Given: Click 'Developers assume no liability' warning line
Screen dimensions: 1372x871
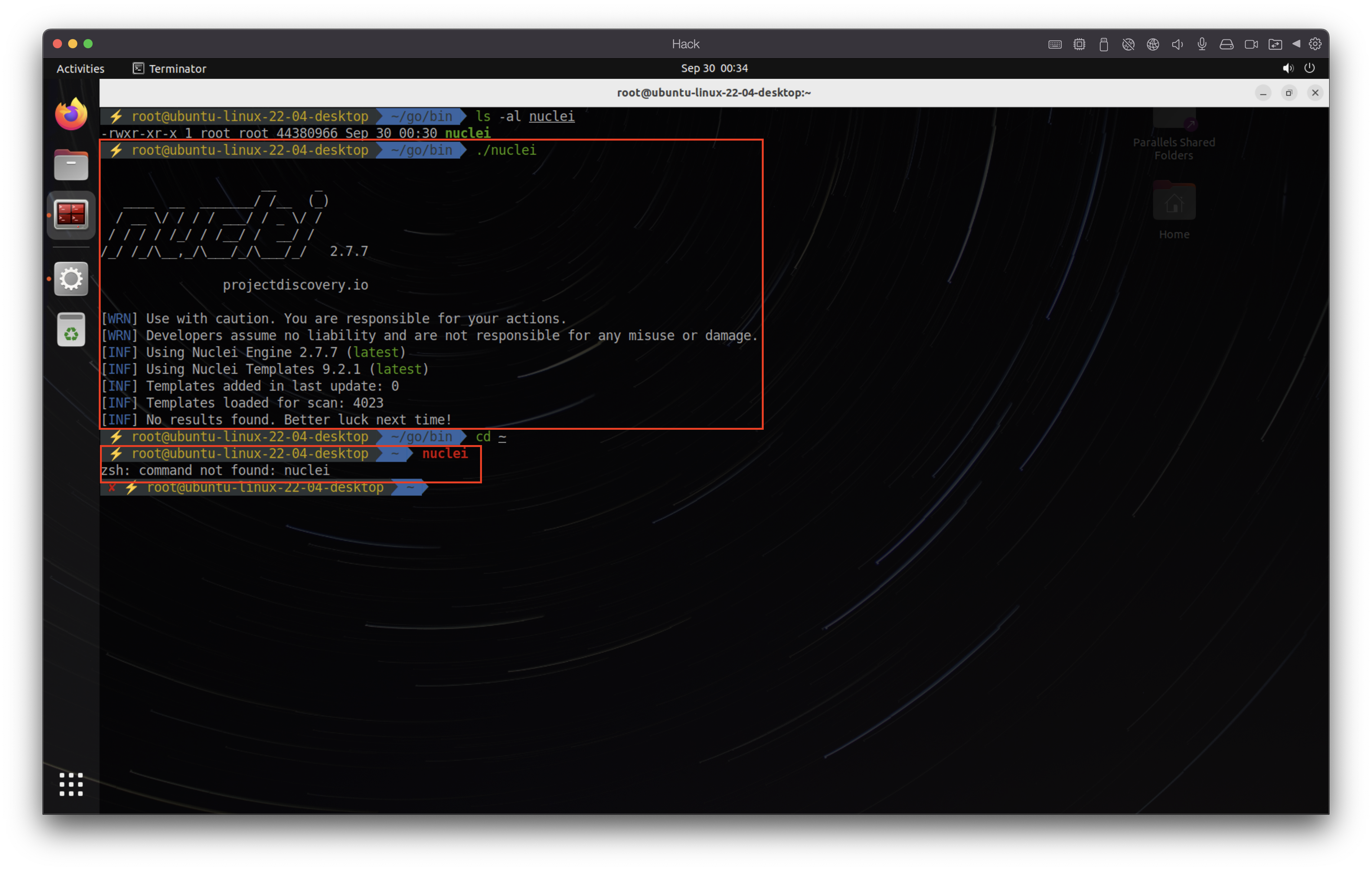Looking at the screenshot, I should click(430, 336).
